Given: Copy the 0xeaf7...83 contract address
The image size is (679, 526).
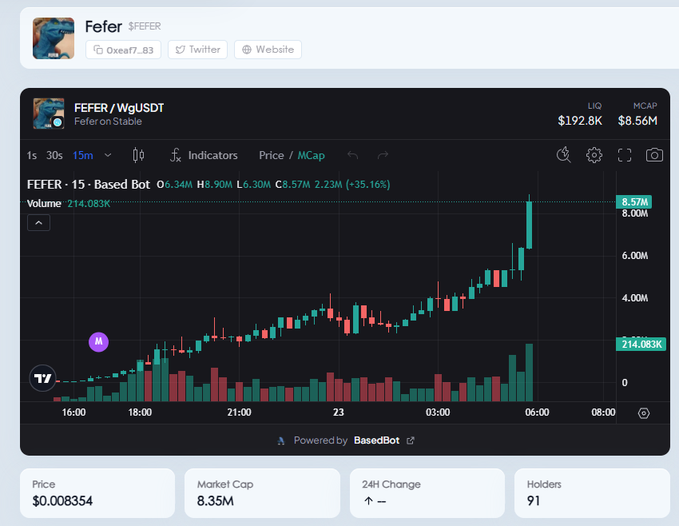Looking at the screenshot, I should tap(123, 50).
